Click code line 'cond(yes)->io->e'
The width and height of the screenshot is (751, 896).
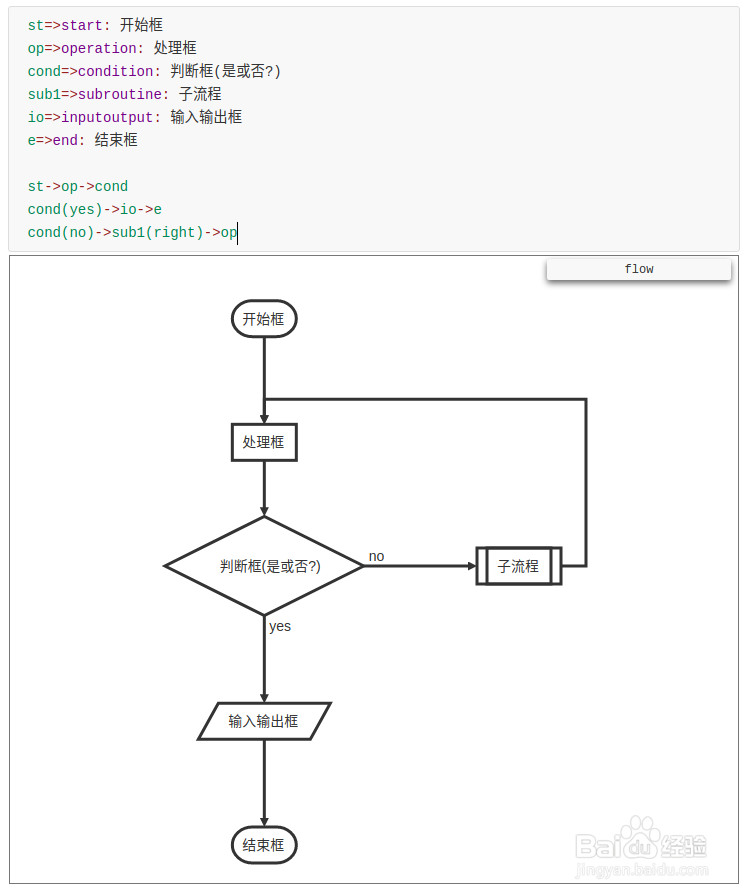pos(95,209)
